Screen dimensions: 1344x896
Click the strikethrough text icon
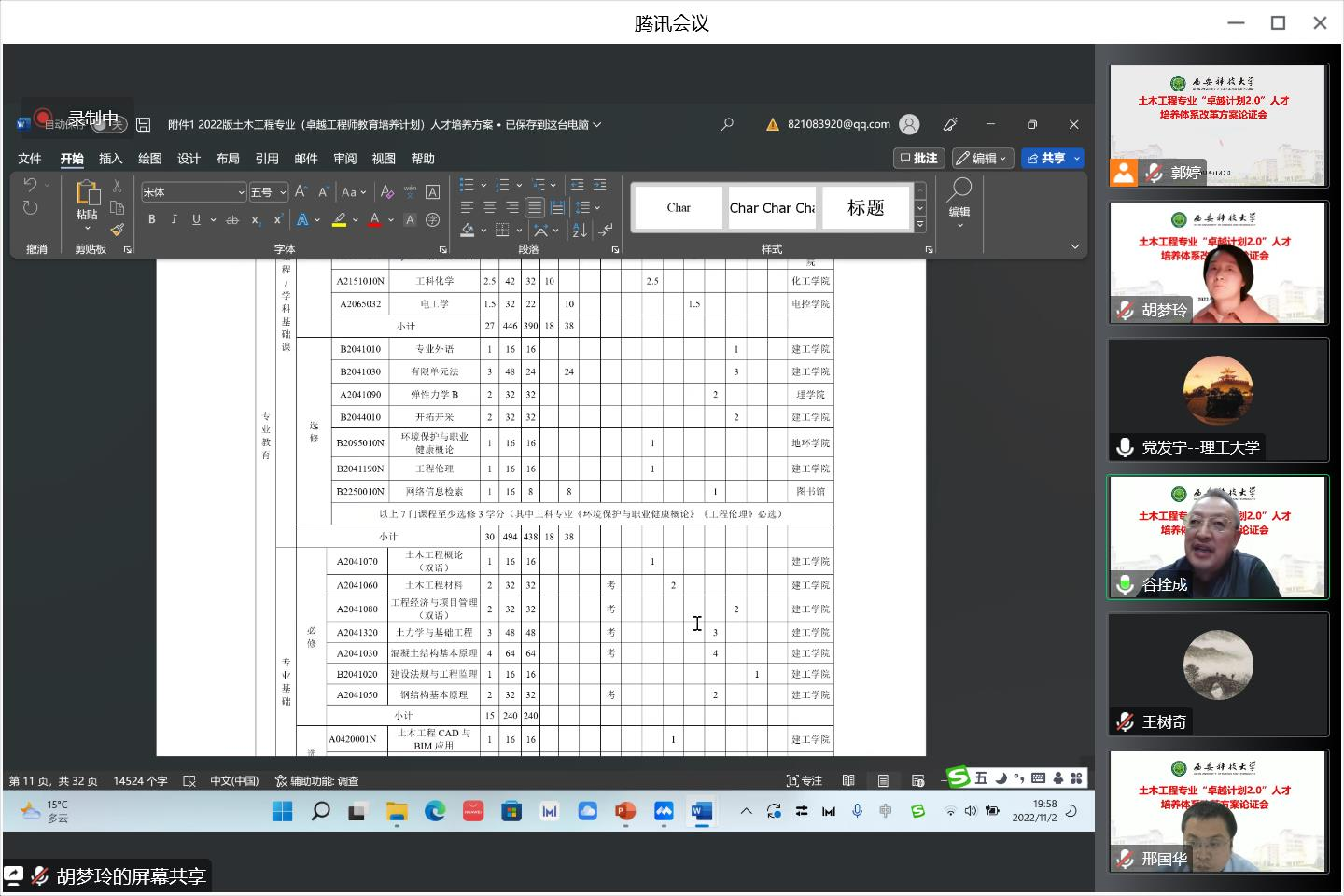coord(232,220)
